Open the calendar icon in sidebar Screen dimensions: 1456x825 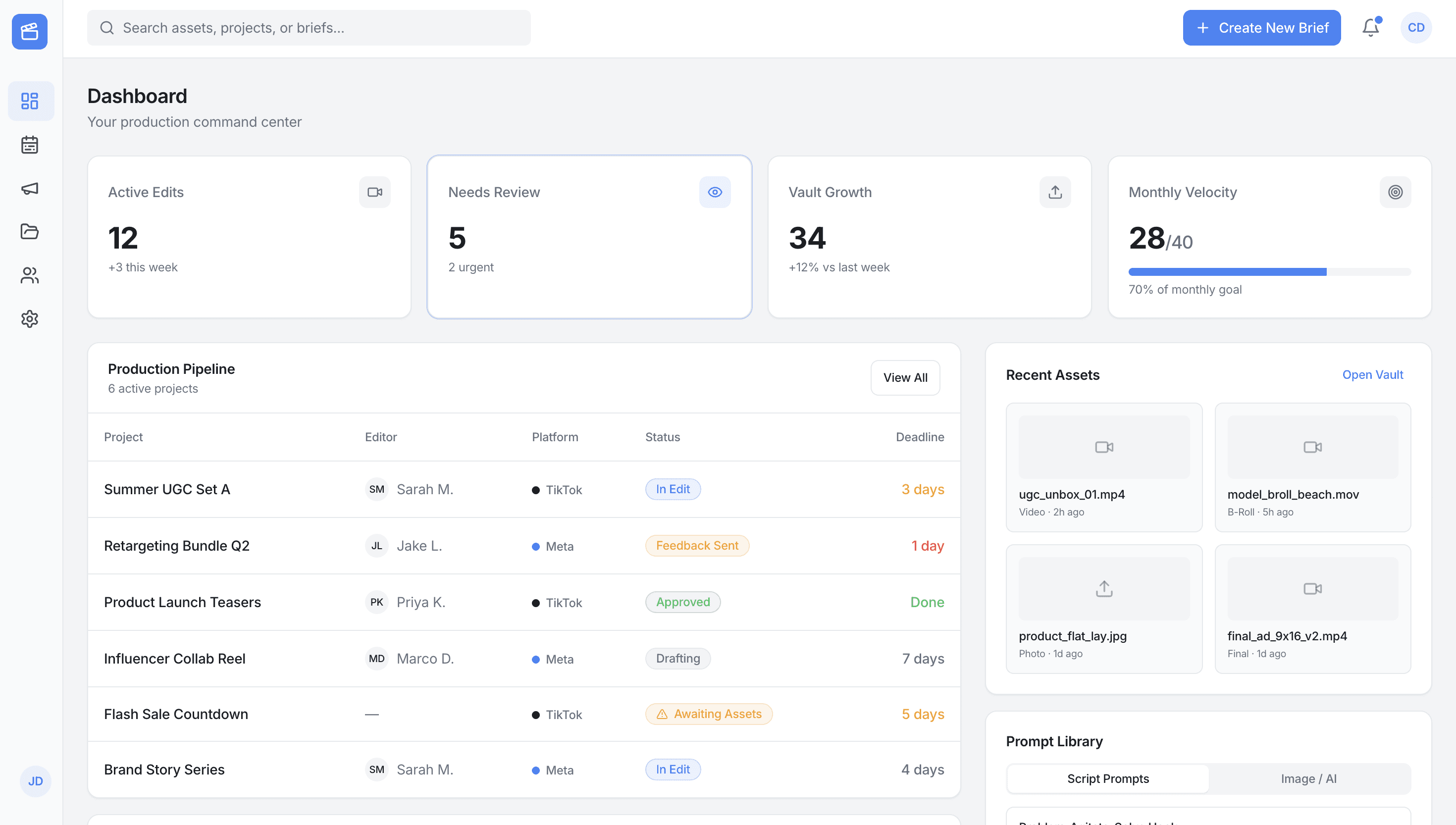point(29,145)
